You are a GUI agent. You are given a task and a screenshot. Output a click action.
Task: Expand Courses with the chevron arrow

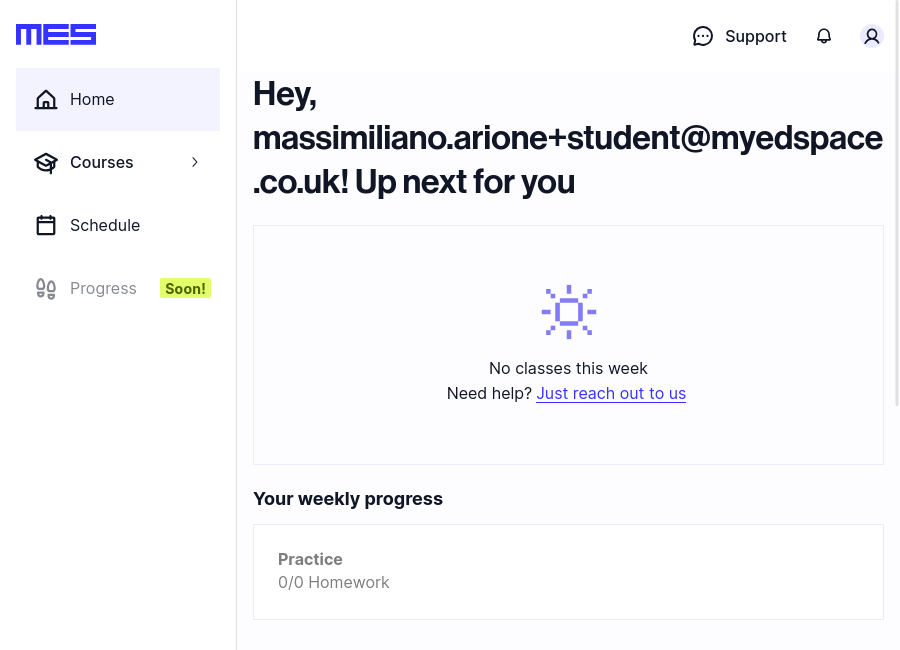(195, 162)
